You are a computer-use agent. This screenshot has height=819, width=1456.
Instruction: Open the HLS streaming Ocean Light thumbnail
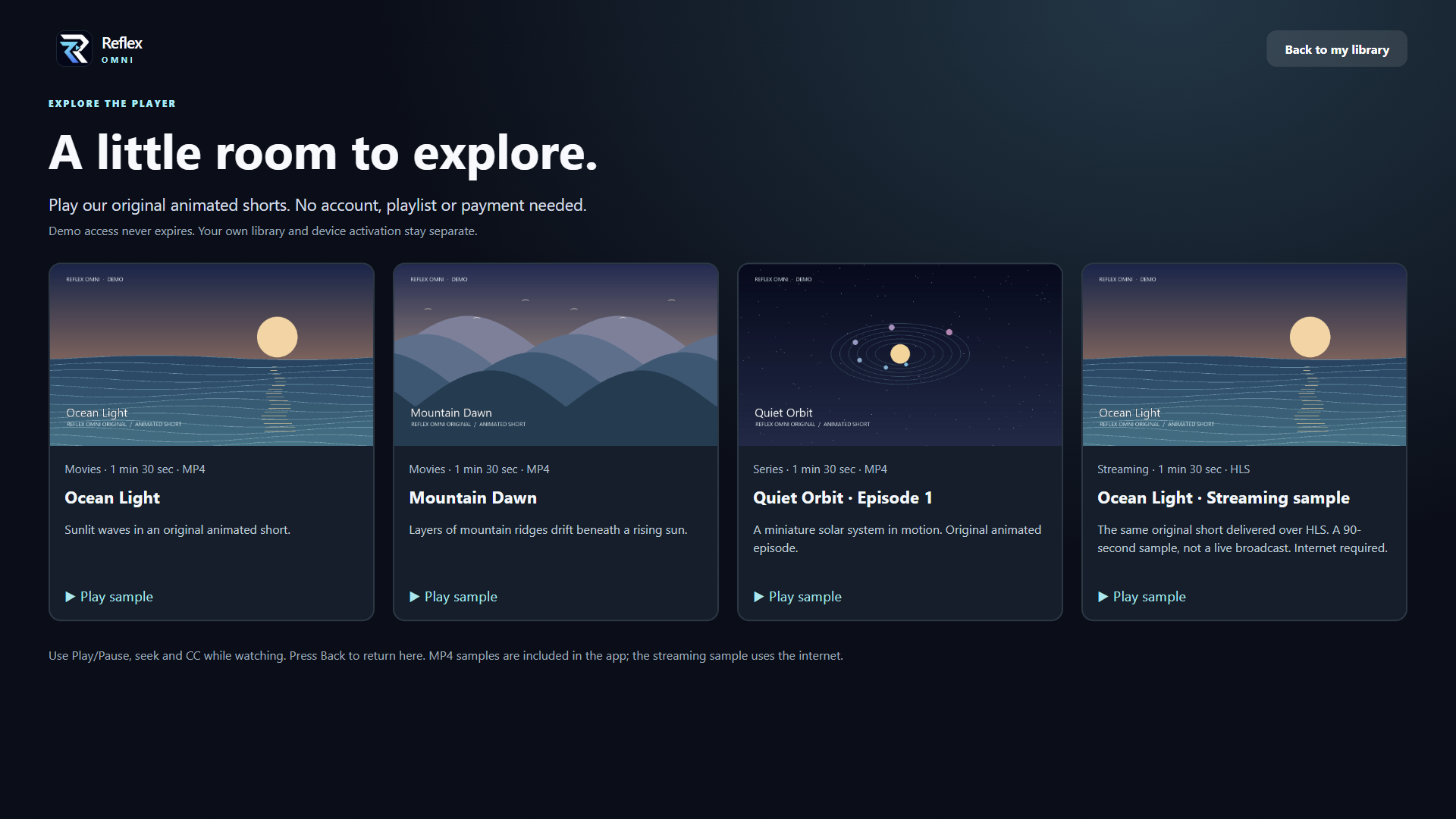coord(1244,355)
